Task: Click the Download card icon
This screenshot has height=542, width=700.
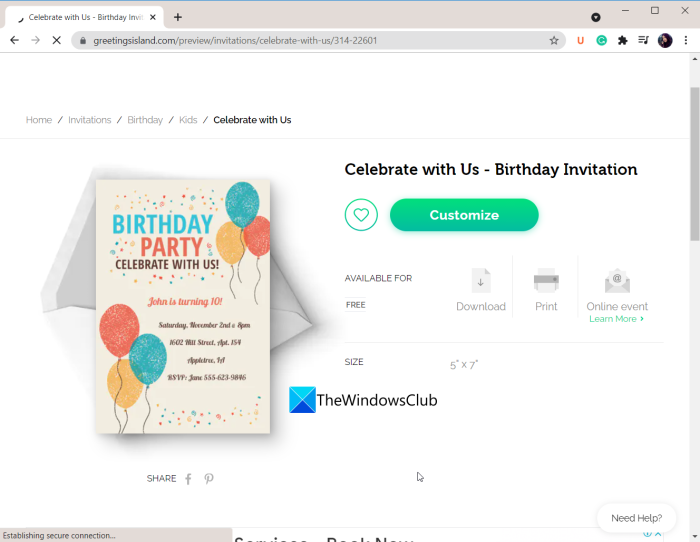Action: [481, 281]
